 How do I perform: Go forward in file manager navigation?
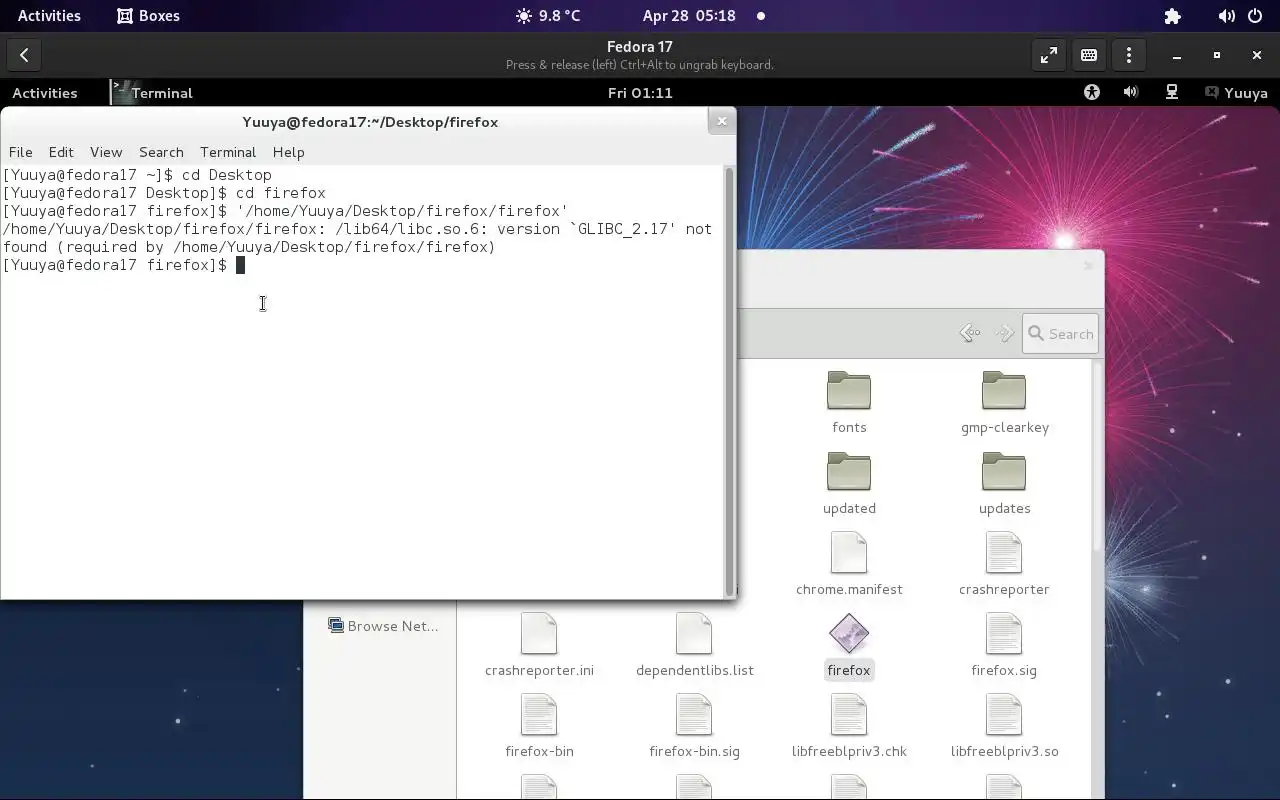(1004, 333)
